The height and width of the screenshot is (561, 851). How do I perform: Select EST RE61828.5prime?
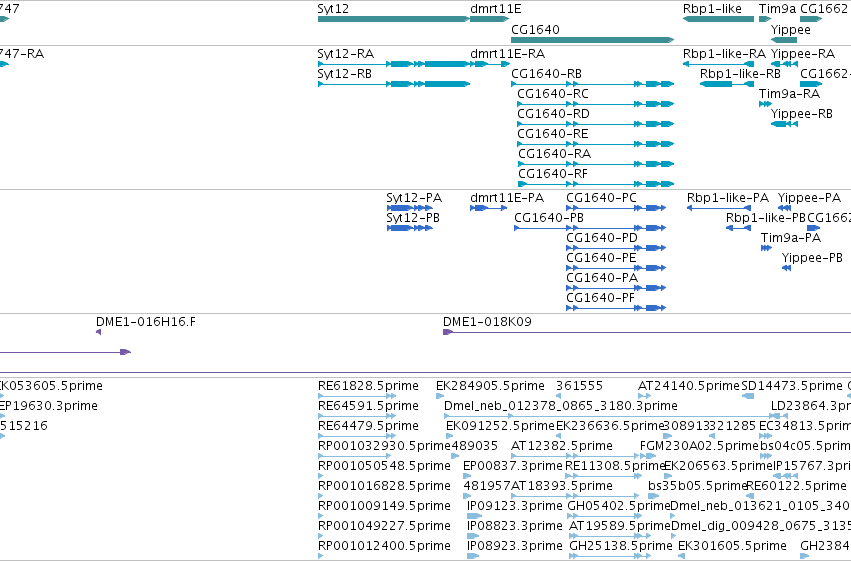point(357,397)
